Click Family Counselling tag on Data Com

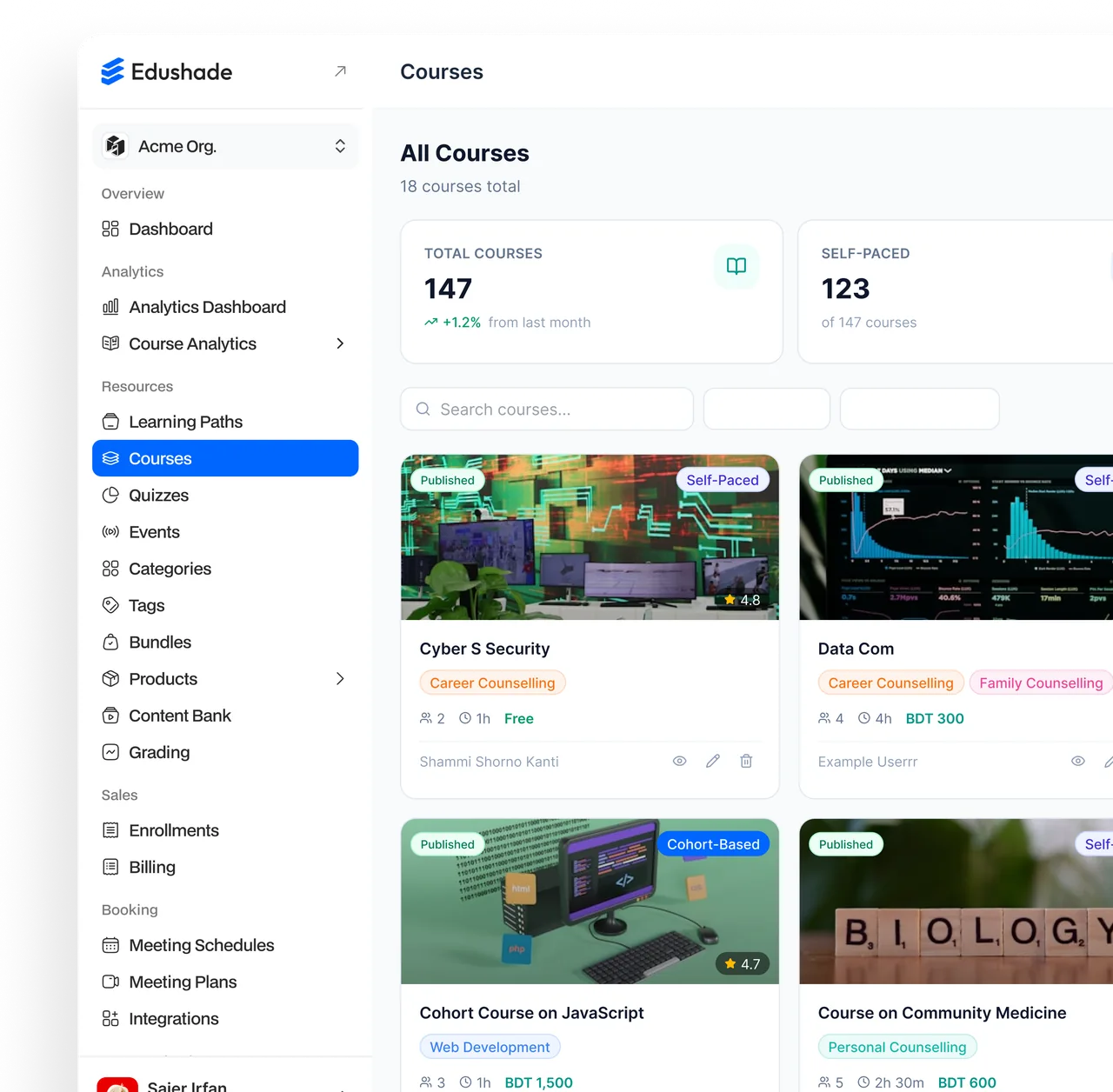[x=1041, y=682]
